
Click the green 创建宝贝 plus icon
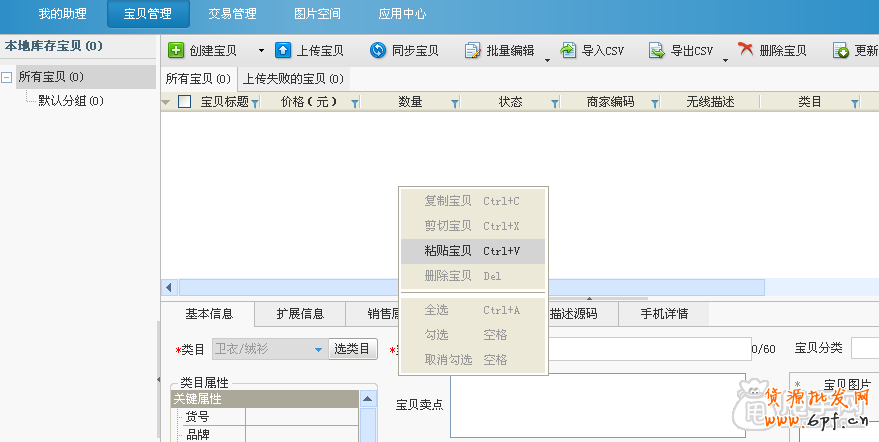[176, 50]
